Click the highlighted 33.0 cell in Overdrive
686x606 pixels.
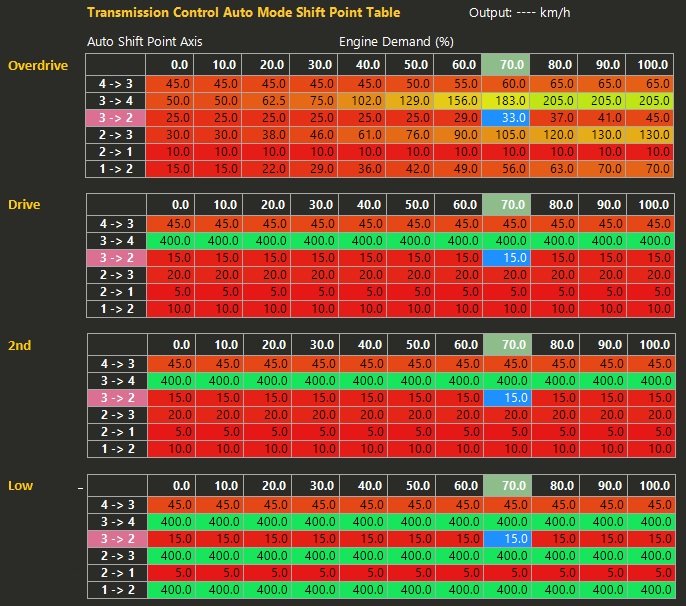[507, 118]
